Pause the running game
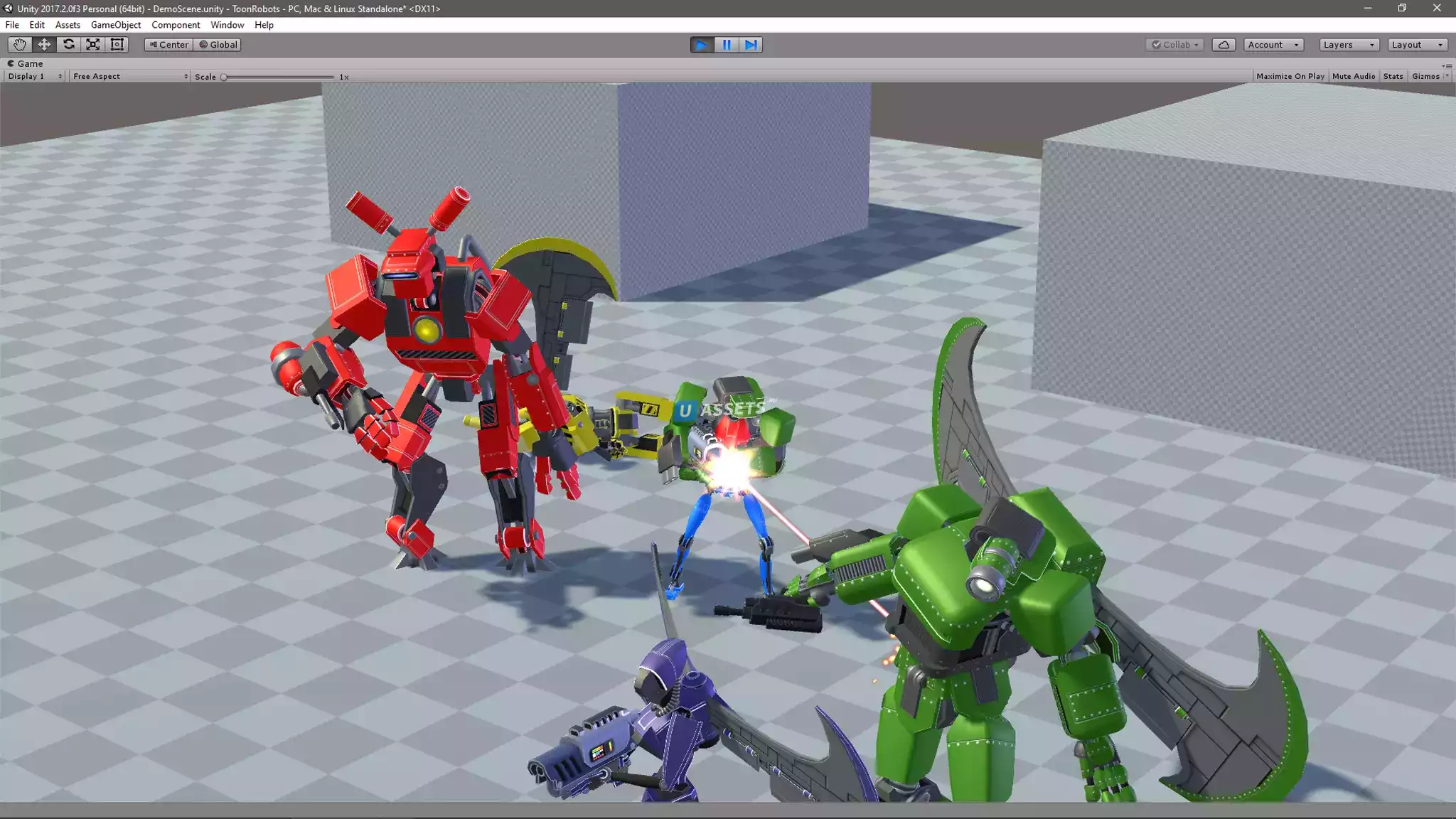 (x=726, y=45)
